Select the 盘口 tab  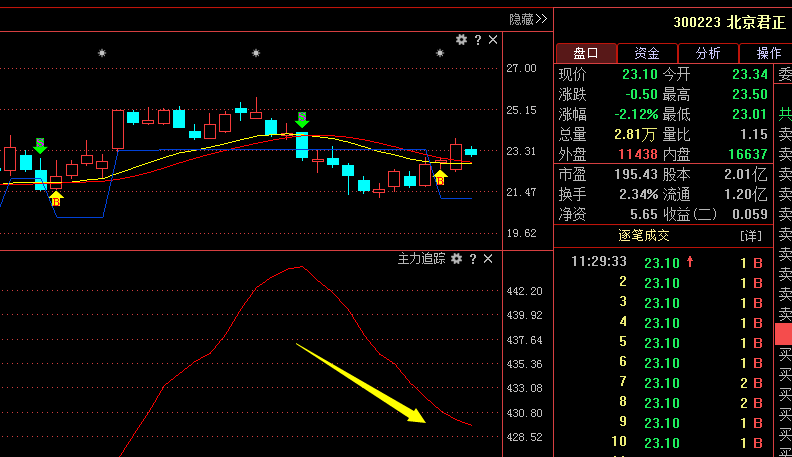click(x=585, y=53)
